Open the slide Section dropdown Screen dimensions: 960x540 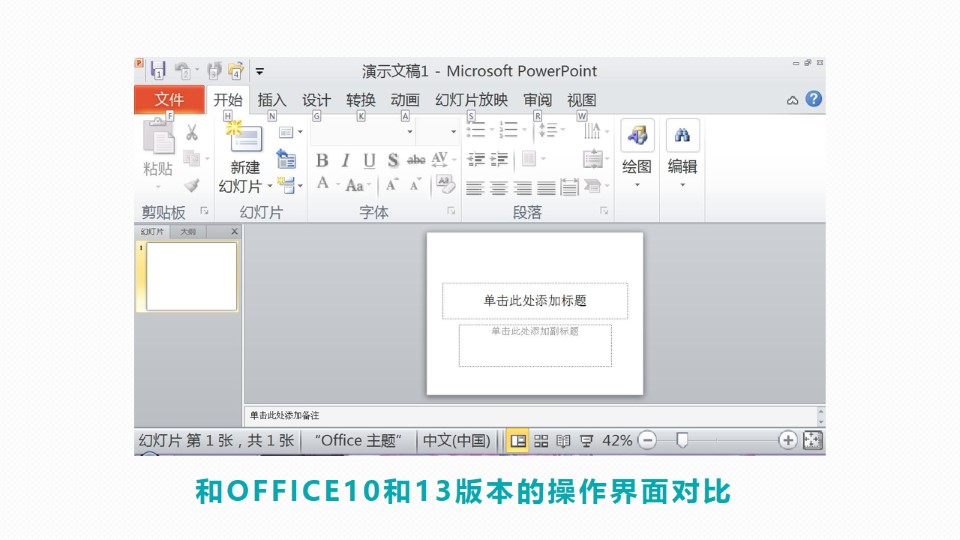click(290, 185)
